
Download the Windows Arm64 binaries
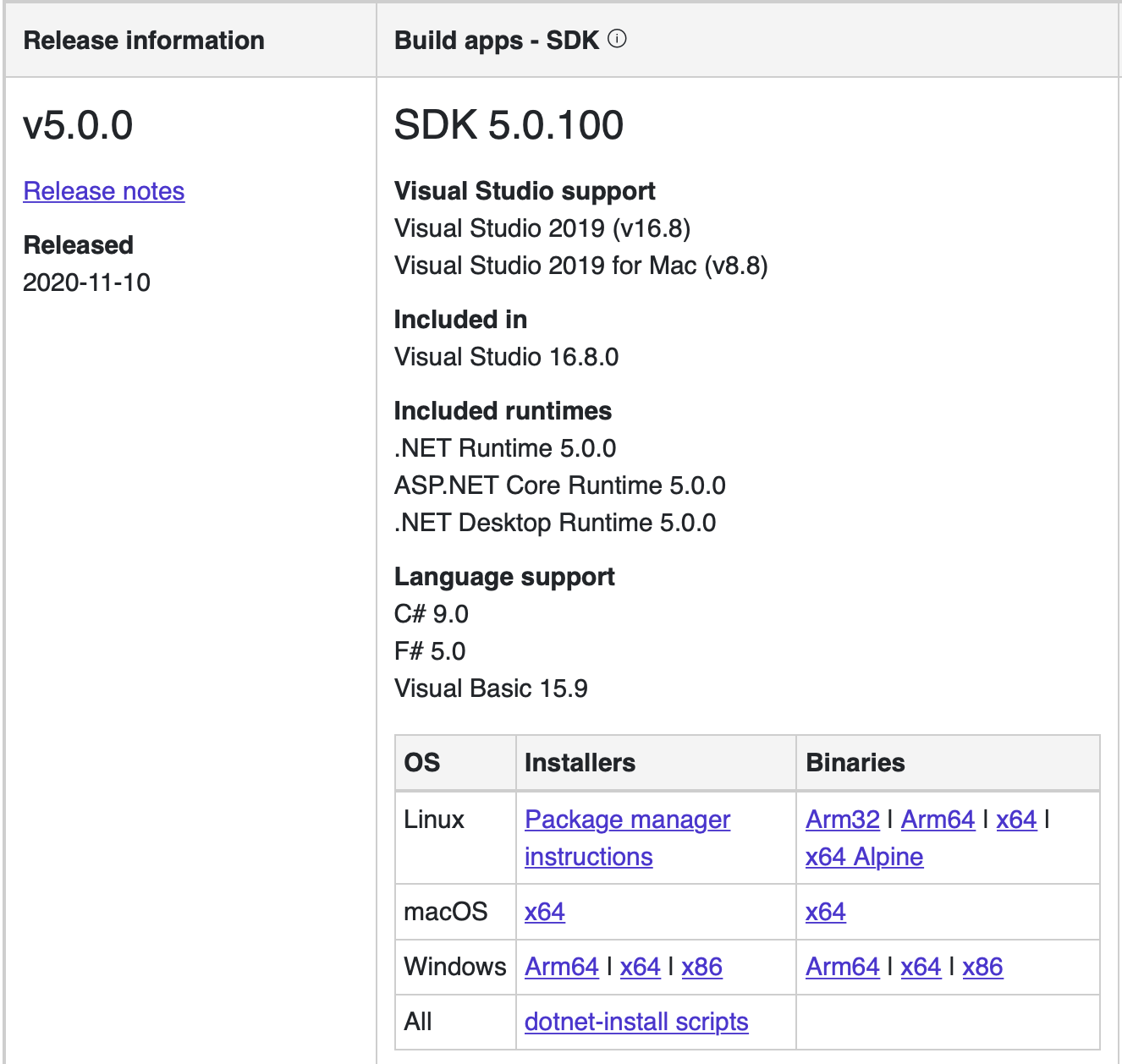coord(843,967)
